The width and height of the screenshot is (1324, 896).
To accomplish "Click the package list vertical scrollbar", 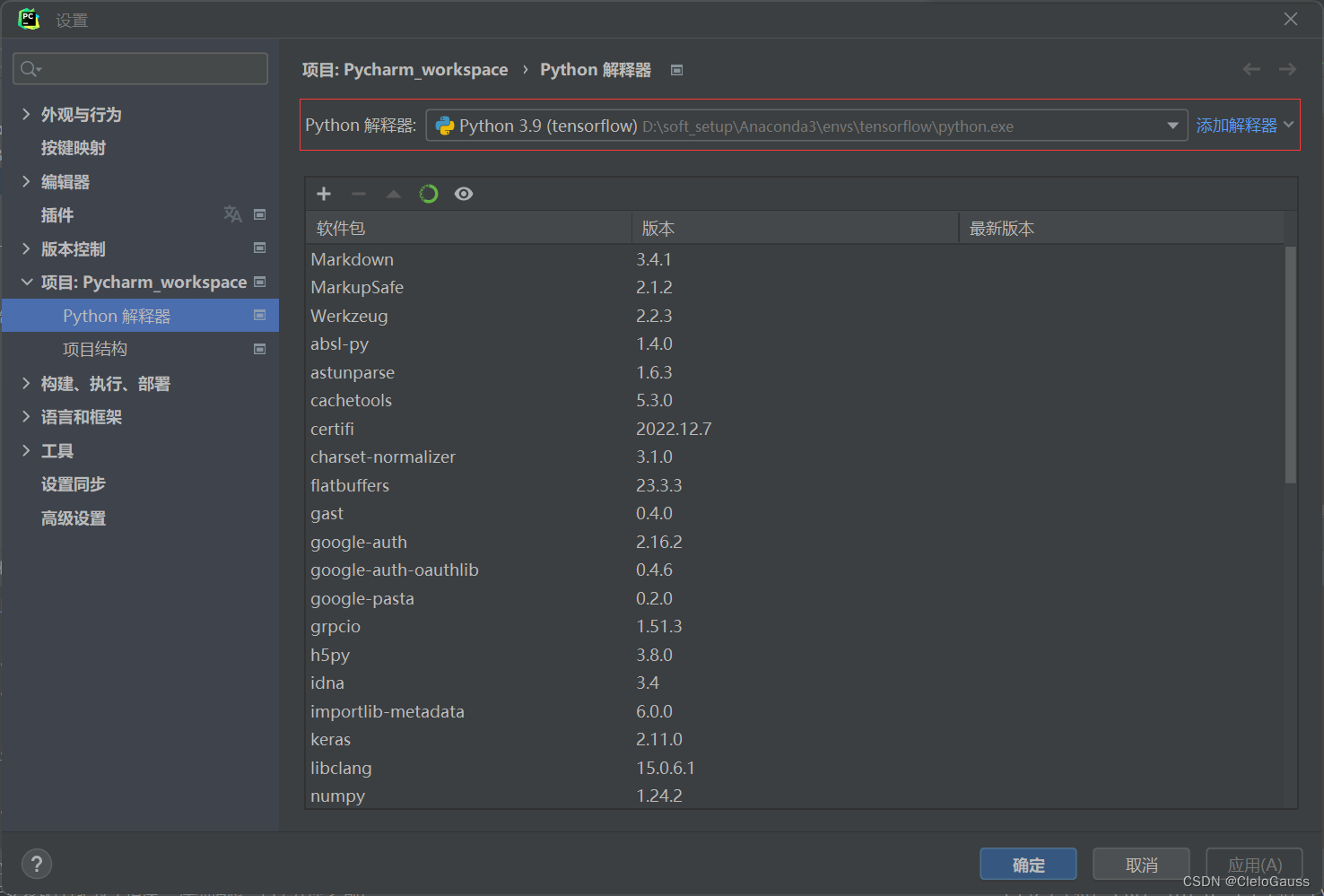I will (1291, 364).
